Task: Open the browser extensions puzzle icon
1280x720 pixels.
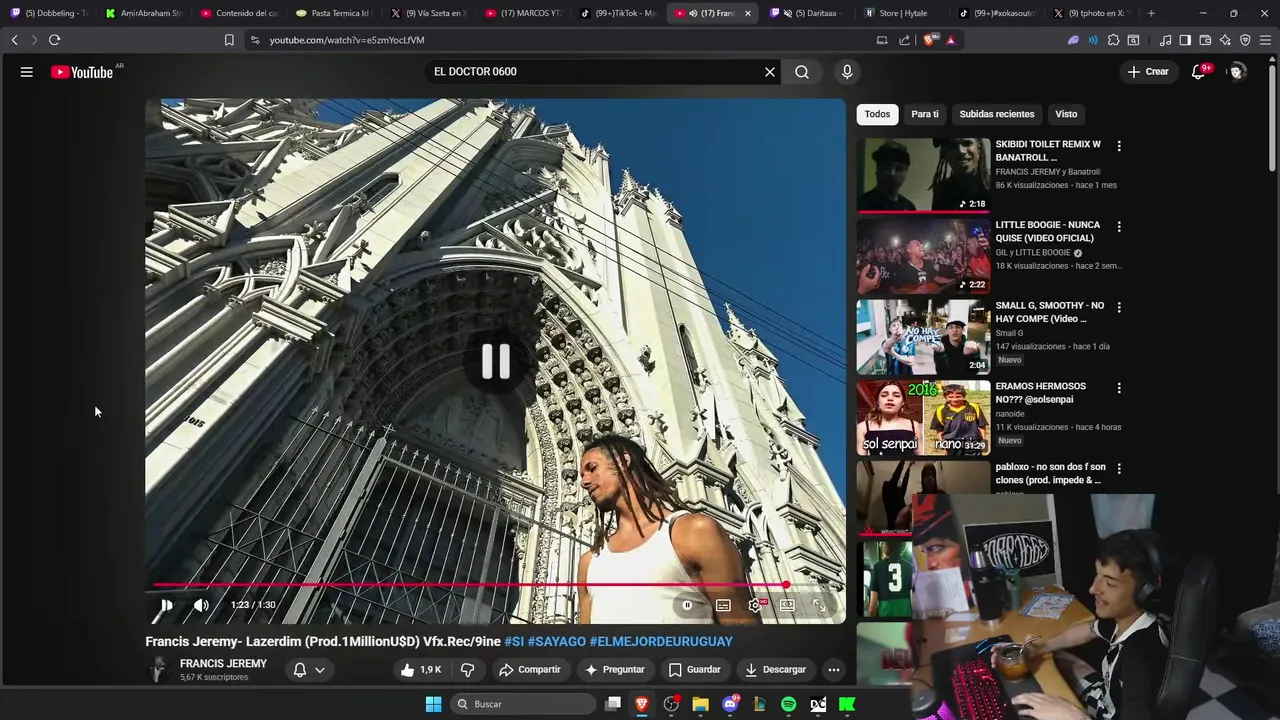Action: coord(1113,40)
